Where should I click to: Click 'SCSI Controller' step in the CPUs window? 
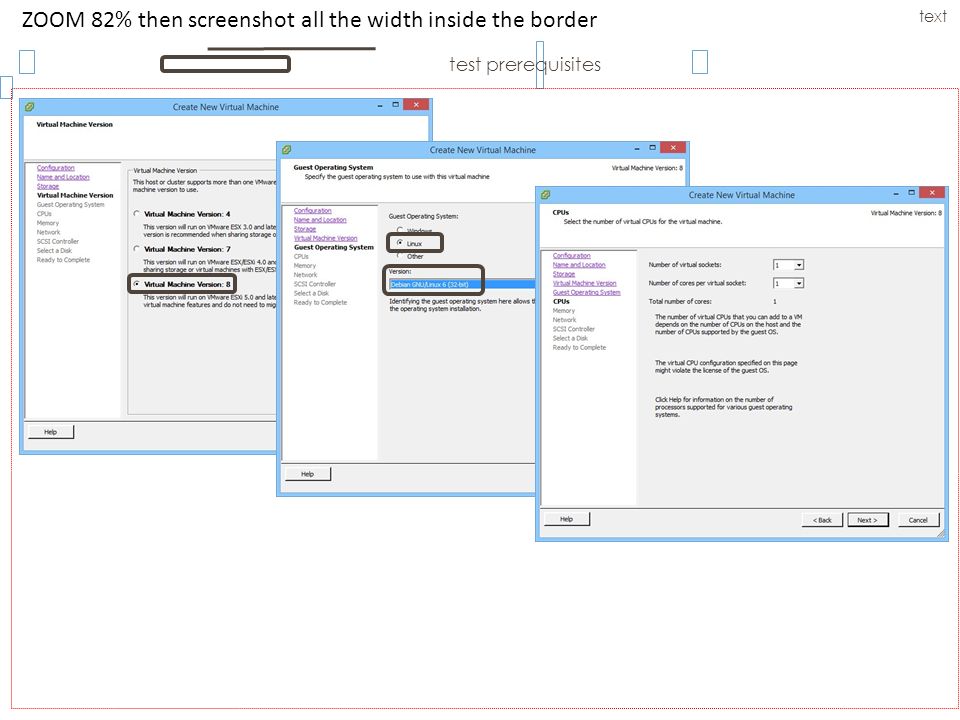click(573, 329)
